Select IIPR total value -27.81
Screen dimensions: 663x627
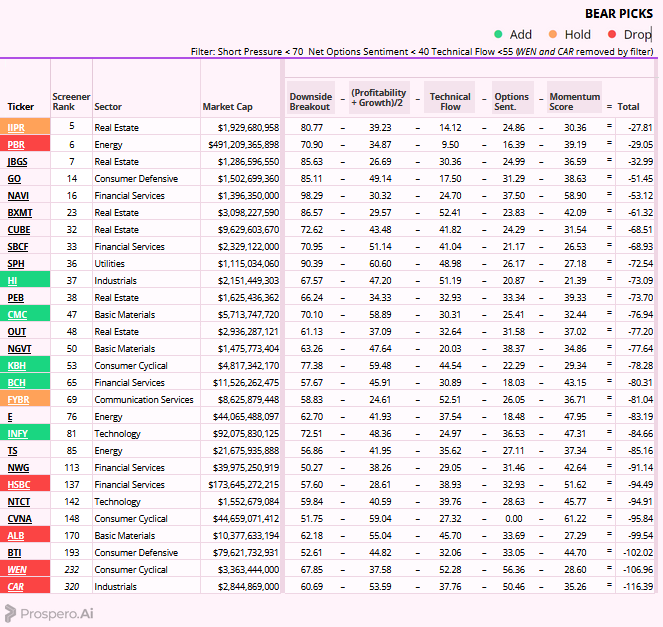640,128
